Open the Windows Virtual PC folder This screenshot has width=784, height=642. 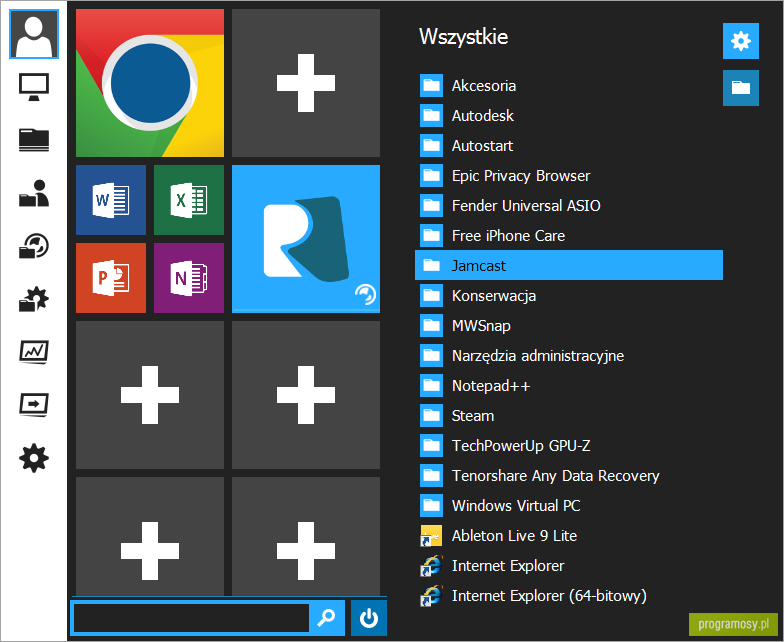tap(569, 506)
